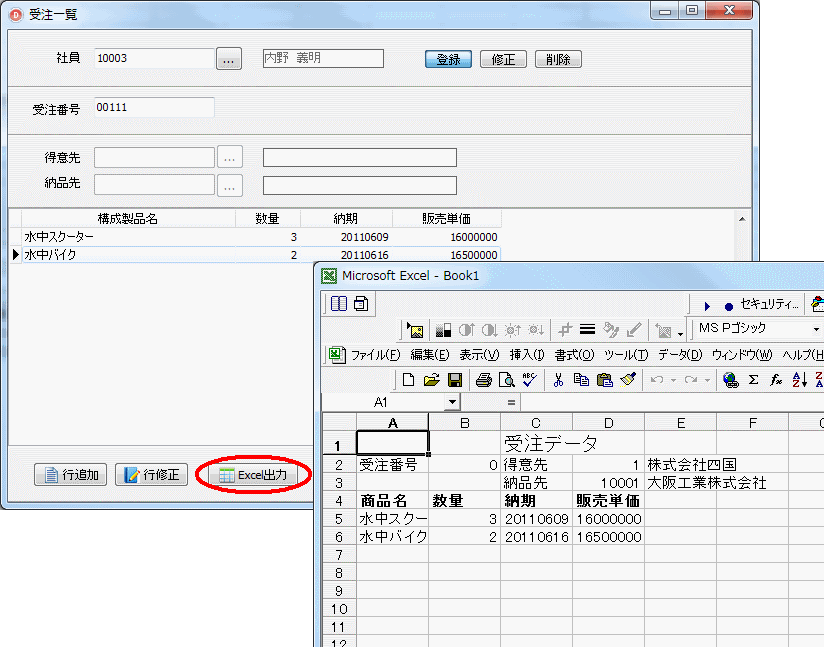The image size is (825, 648).
Task: Click the Copy icon in Excel
Action: point(581,379)
